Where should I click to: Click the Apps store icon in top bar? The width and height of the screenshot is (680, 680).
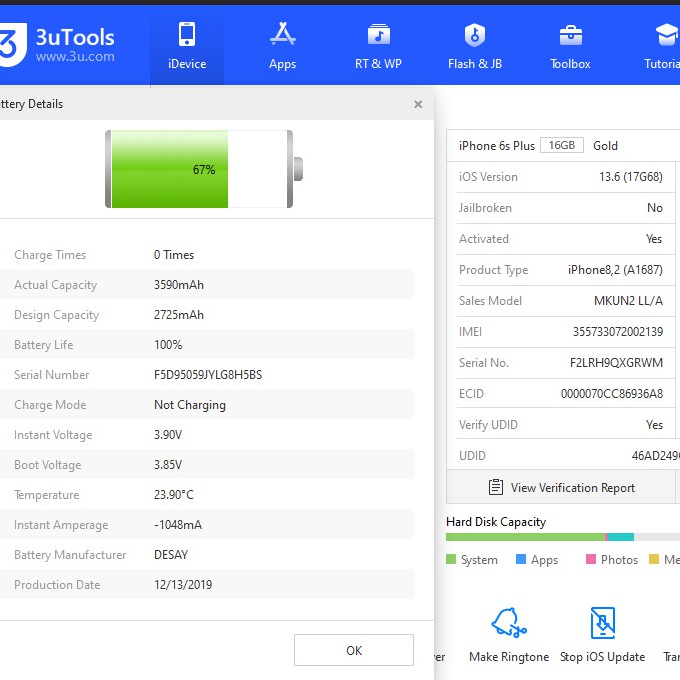click(283, 34)
